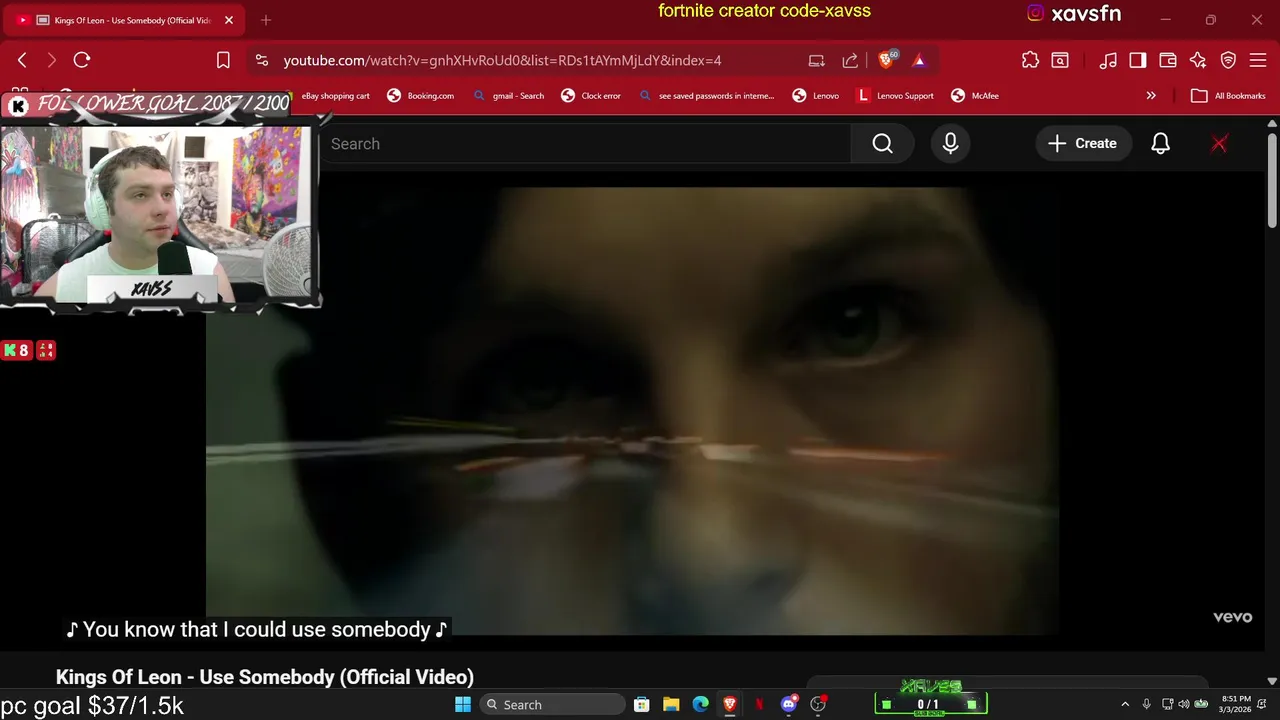Open the McAfee bookmark

pos(975,96)
